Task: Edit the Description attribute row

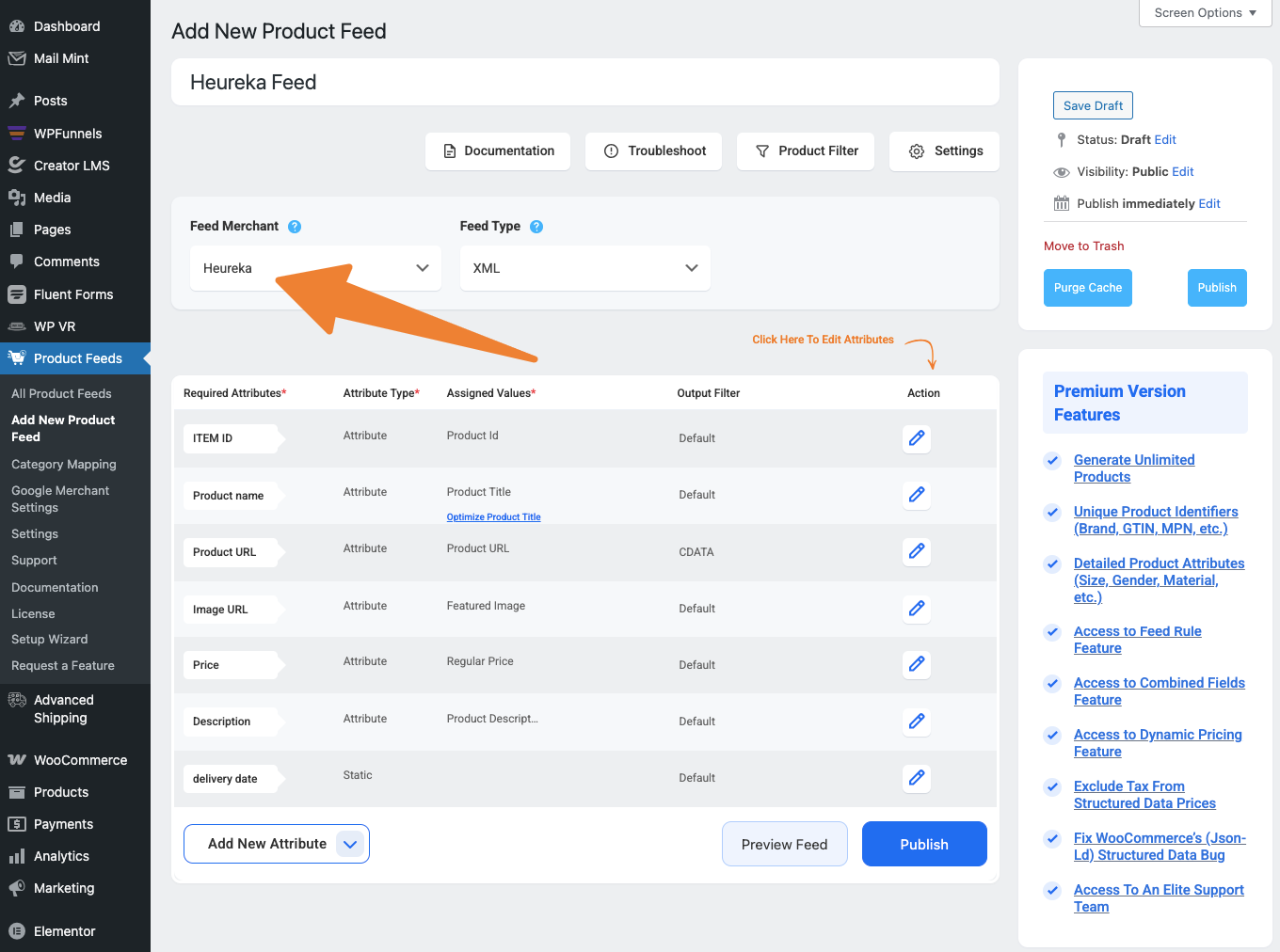Action: (x=916, y=722)
